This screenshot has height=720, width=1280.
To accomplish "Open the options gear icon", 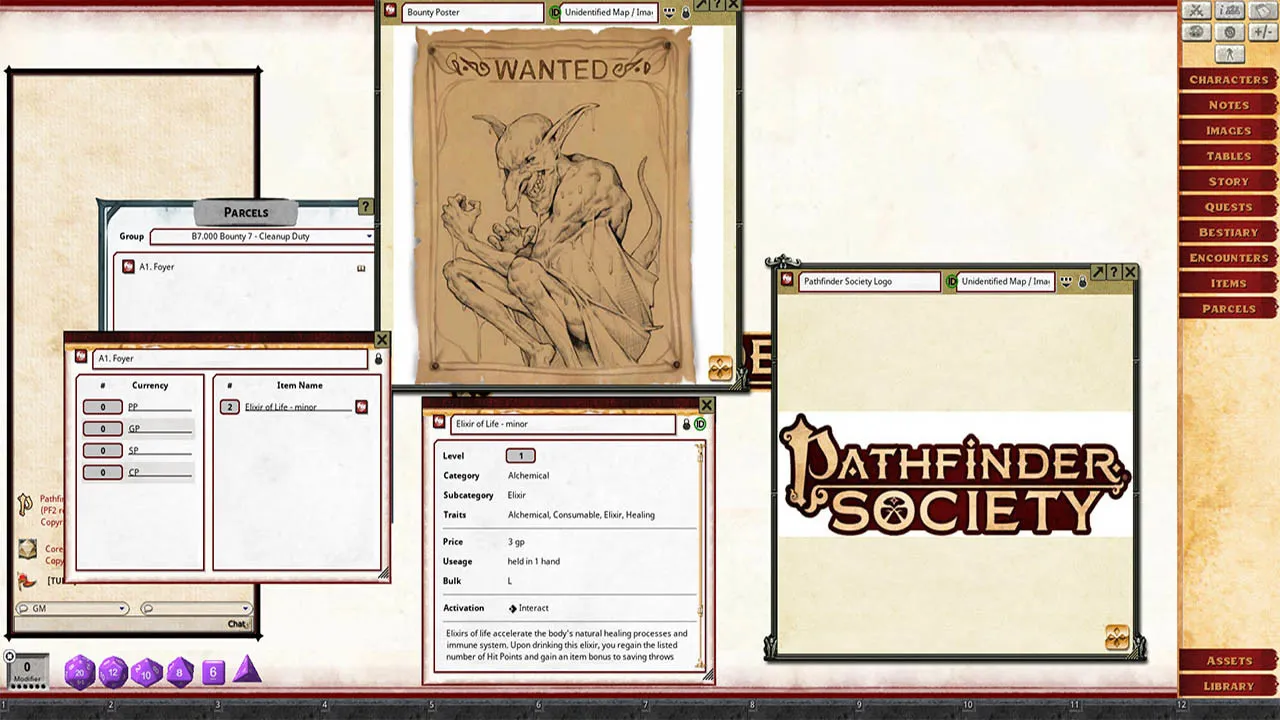I will [x=1230, y=33].
